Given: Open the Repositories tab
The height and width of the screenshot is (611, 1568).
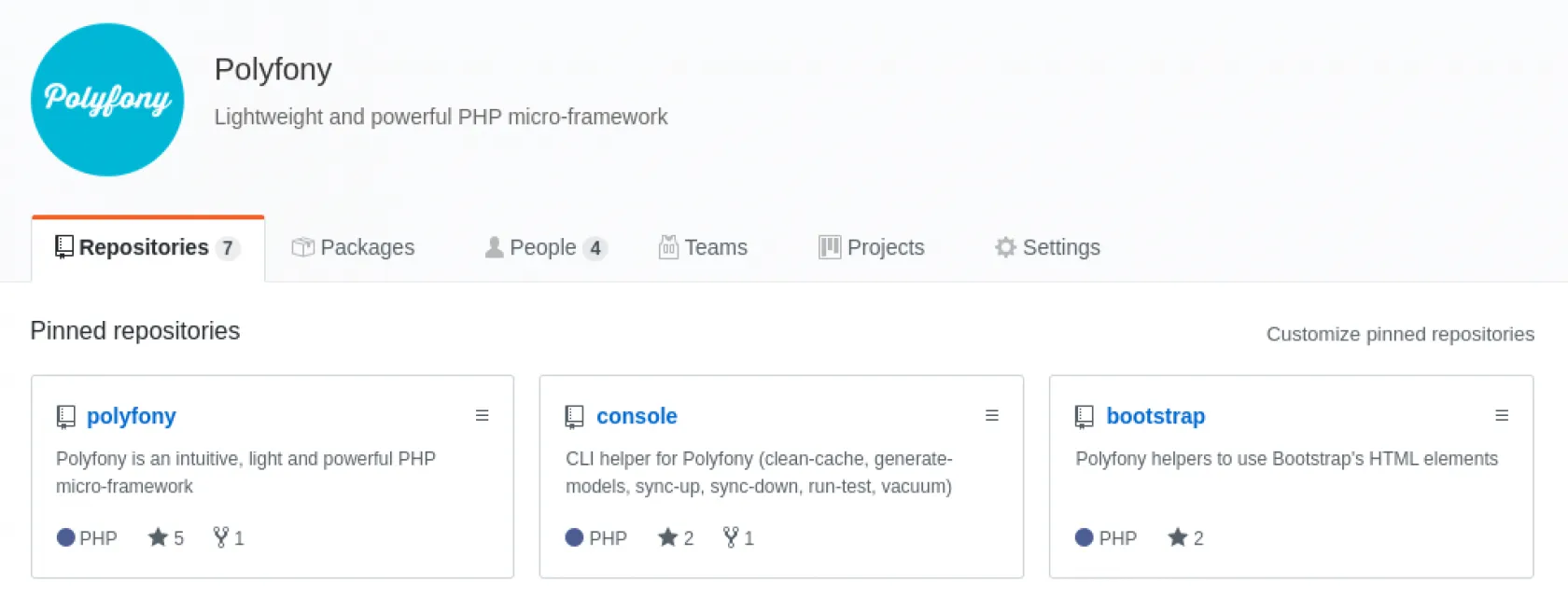Looking at the screenshot, I should tap(147, 247).
